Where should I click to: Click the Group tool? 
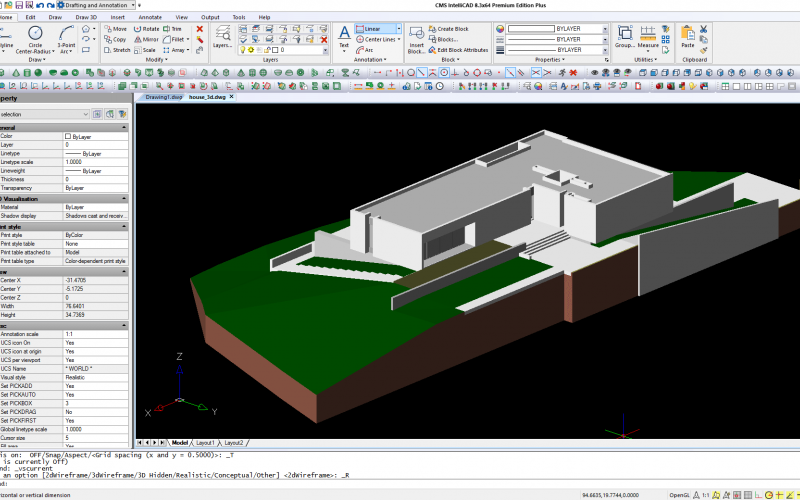pyautogui.click(x=624, y=37)
